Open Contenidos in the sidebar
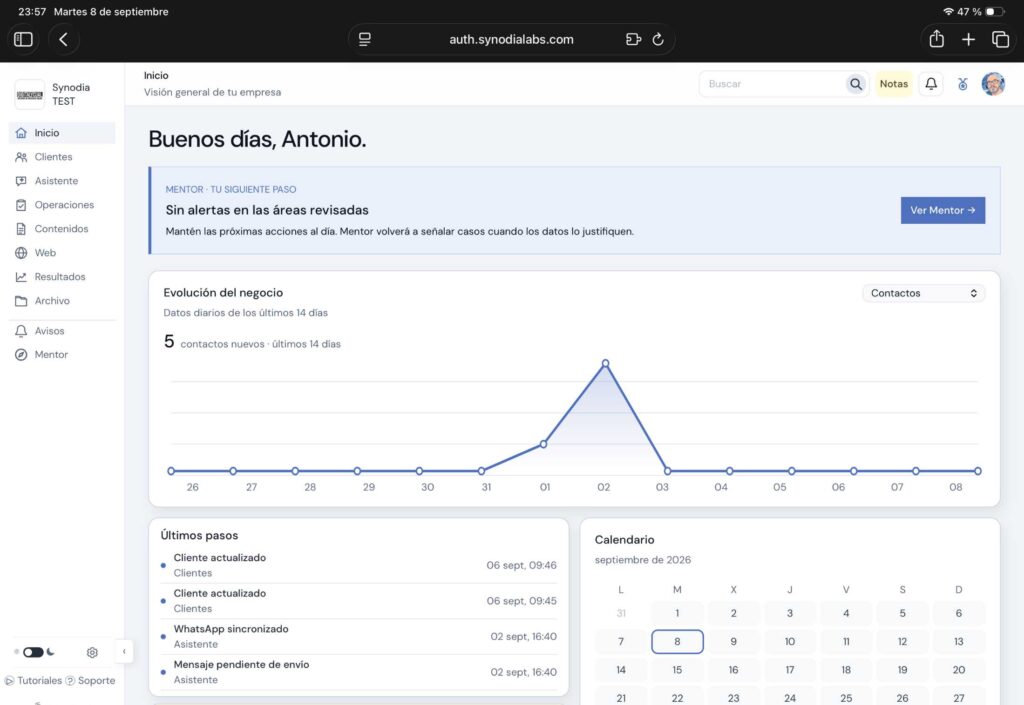 tap(62, 228)
